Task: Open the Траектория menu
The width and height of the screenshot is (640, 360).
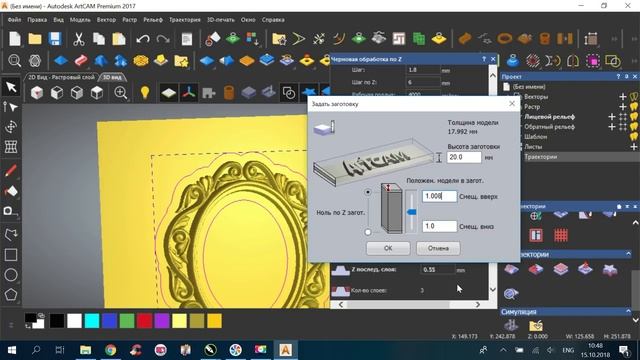Action: [x=185, y=20]
